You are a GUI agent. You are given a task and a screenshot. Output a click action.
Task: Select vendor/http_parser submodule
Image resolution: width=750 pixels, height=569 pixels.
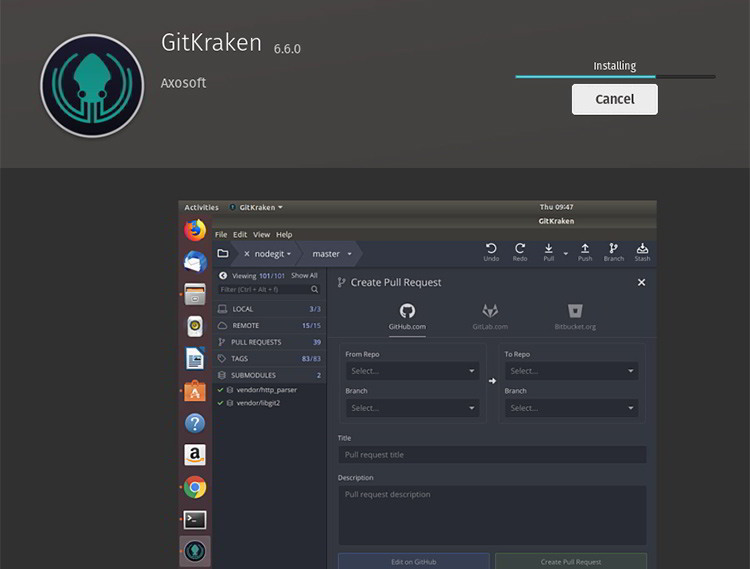266,390
